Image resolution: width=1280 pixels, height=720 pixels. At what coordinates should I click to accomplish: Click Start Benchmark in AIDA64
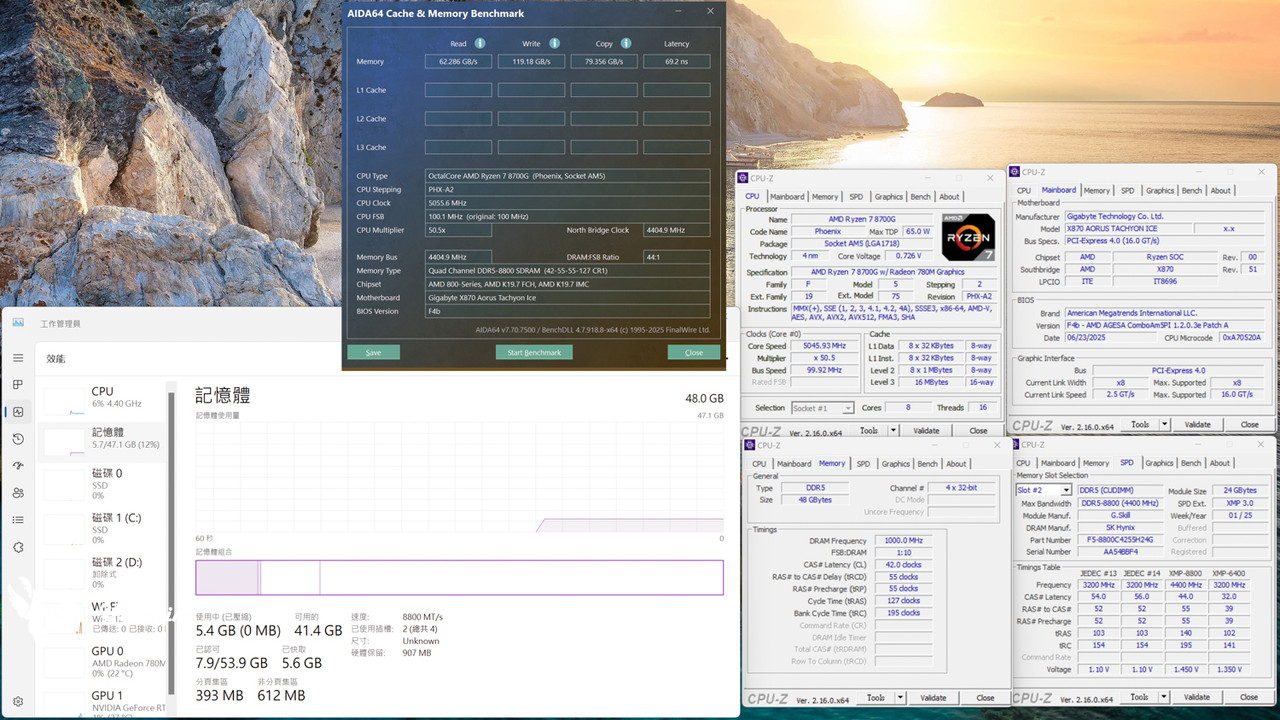pos(534,352)
